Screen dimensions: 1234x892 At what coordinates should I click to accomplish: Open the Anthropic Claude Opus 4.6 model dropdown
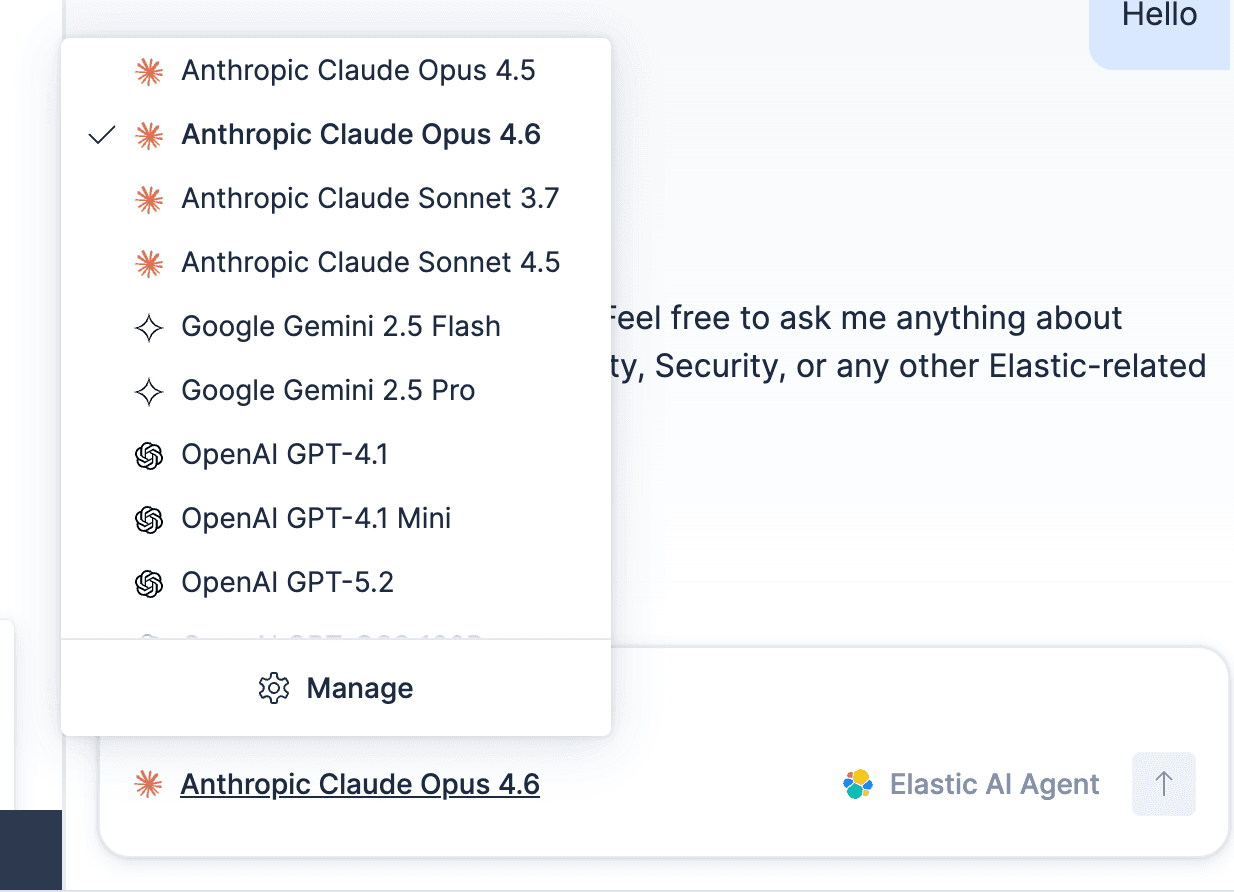pos(359,784)
